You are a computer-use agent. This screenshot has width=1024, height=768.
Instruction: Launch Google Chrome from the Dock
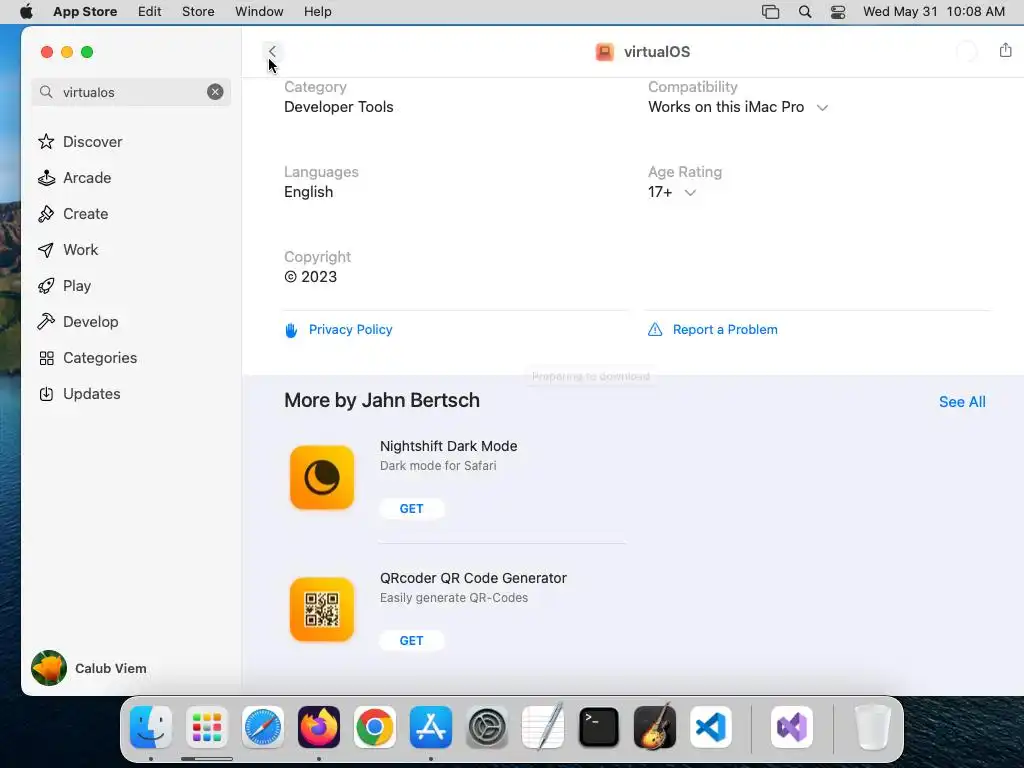(x=375, y=727)
